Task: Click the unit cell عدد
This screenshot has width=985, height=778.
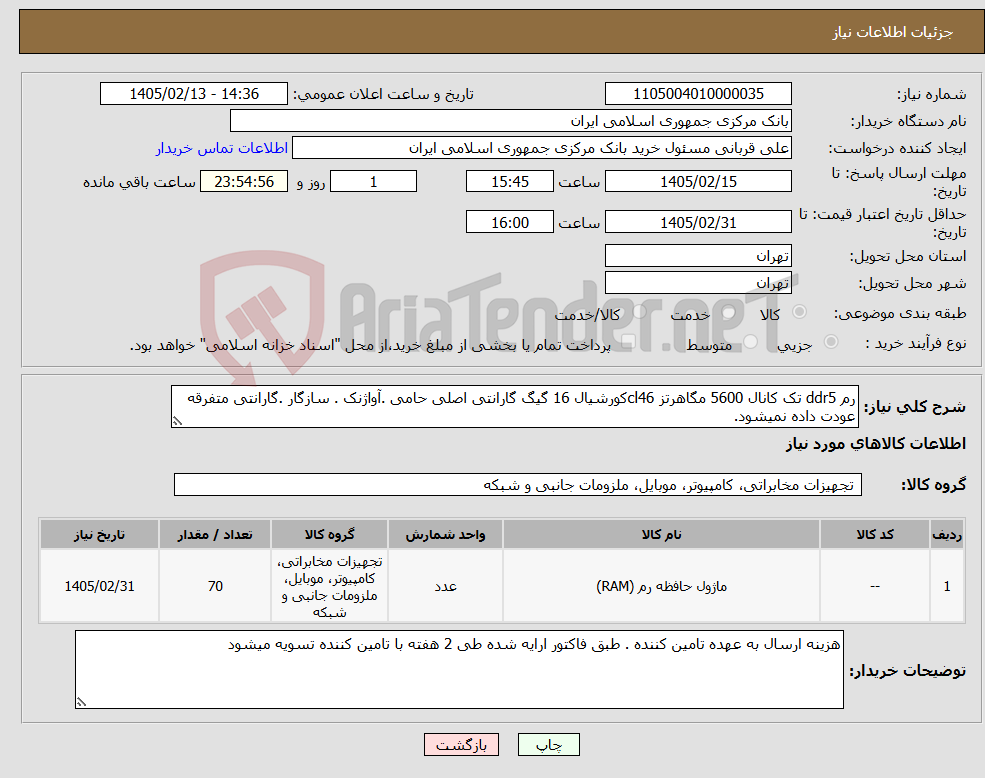Action: [x=445, y=586]
